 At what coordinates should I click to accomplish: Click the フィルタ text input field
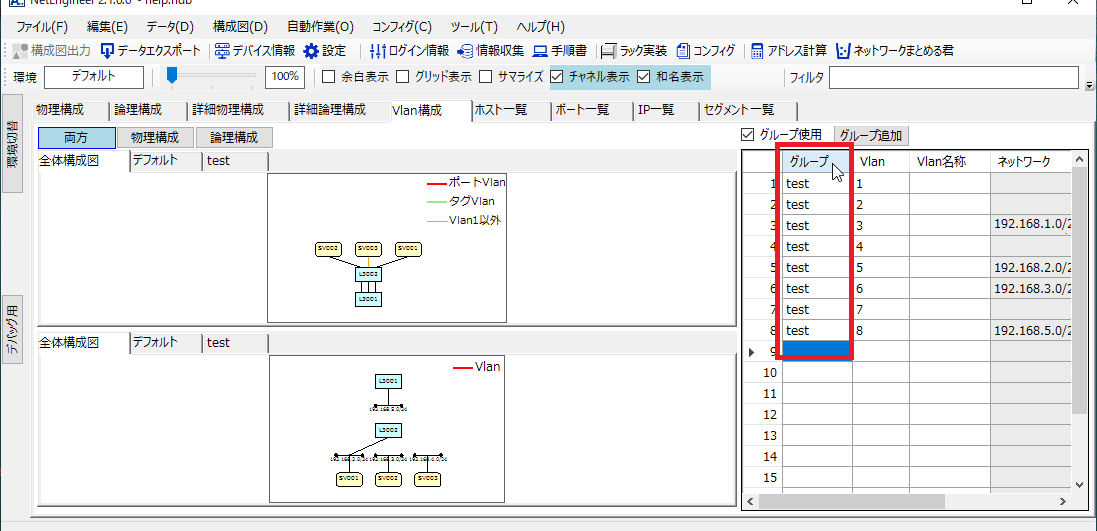(x=953, y=76)
